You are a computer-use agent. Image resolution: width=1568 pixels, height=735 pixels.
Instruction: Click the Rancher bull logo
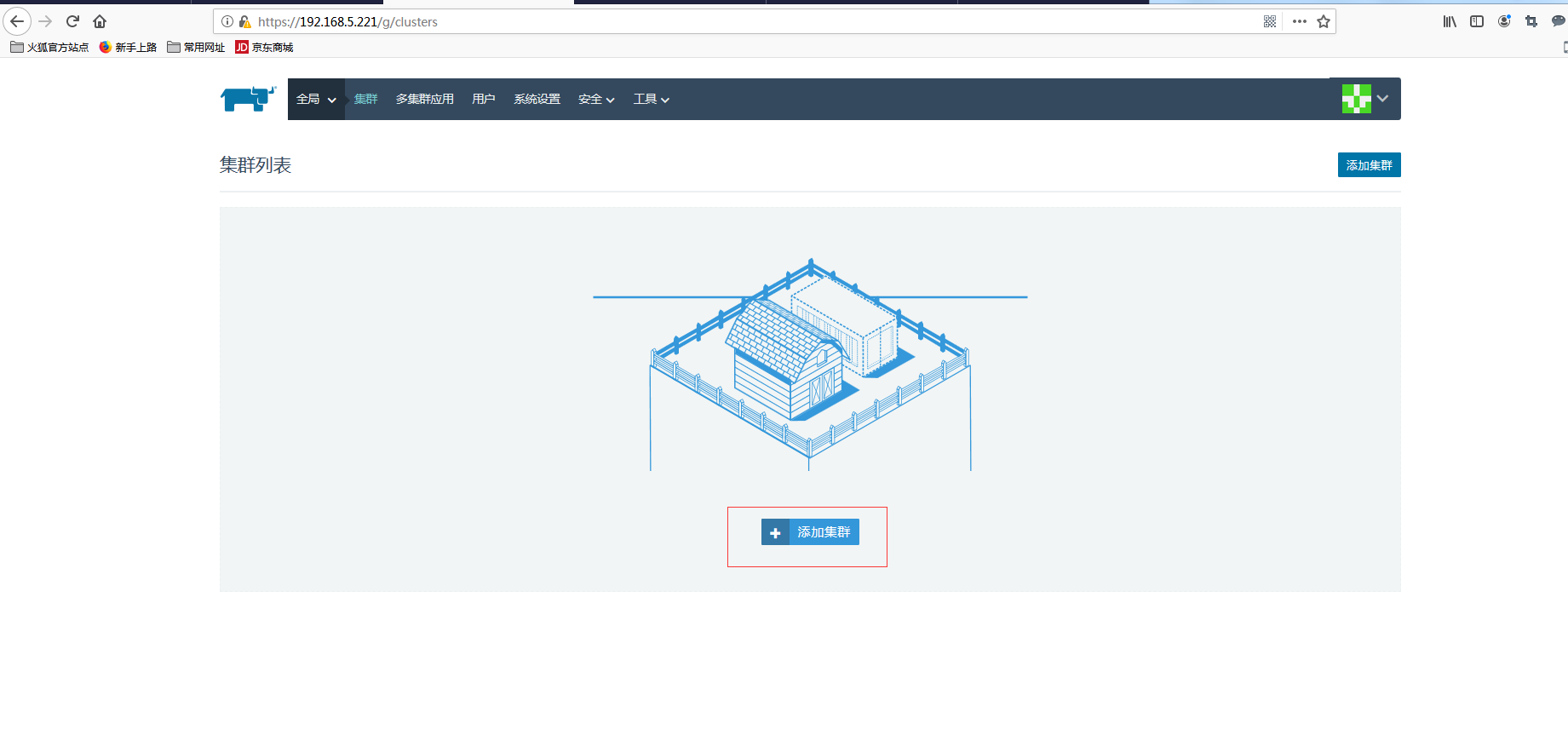(x=249, y=99)
